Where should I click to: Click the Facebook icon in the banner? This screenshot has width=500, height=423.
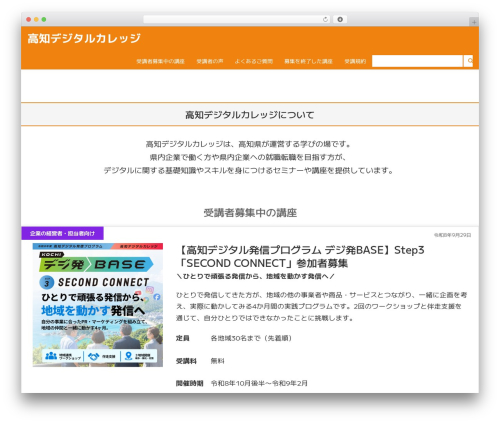click(x=157, y=297)
